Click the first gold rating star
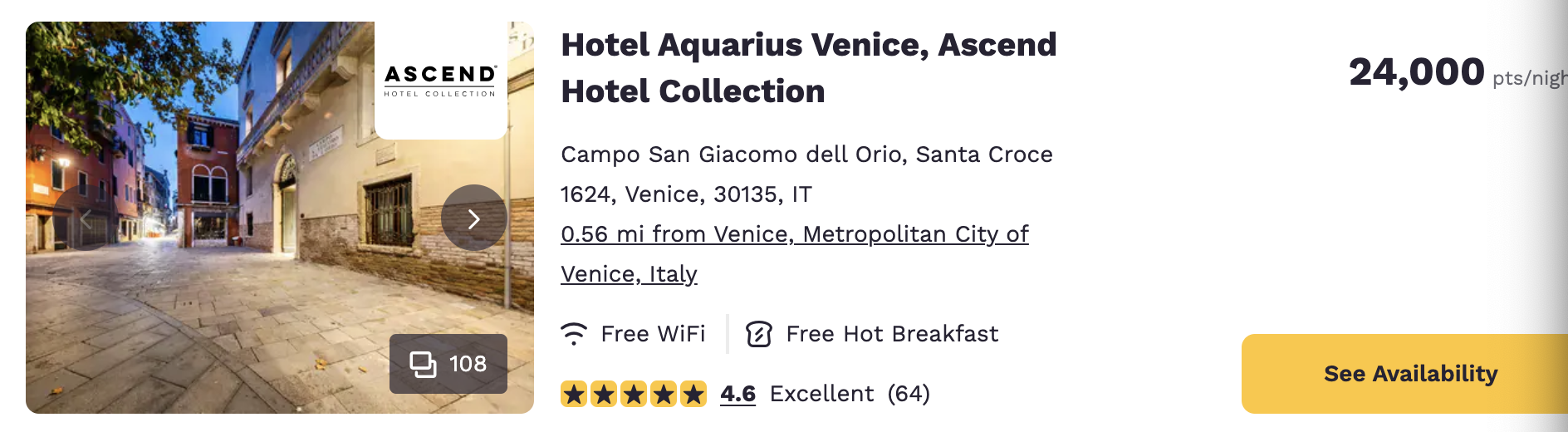Image resolution: width=1568 pixels, height=432 pixels. click(574, 394)
